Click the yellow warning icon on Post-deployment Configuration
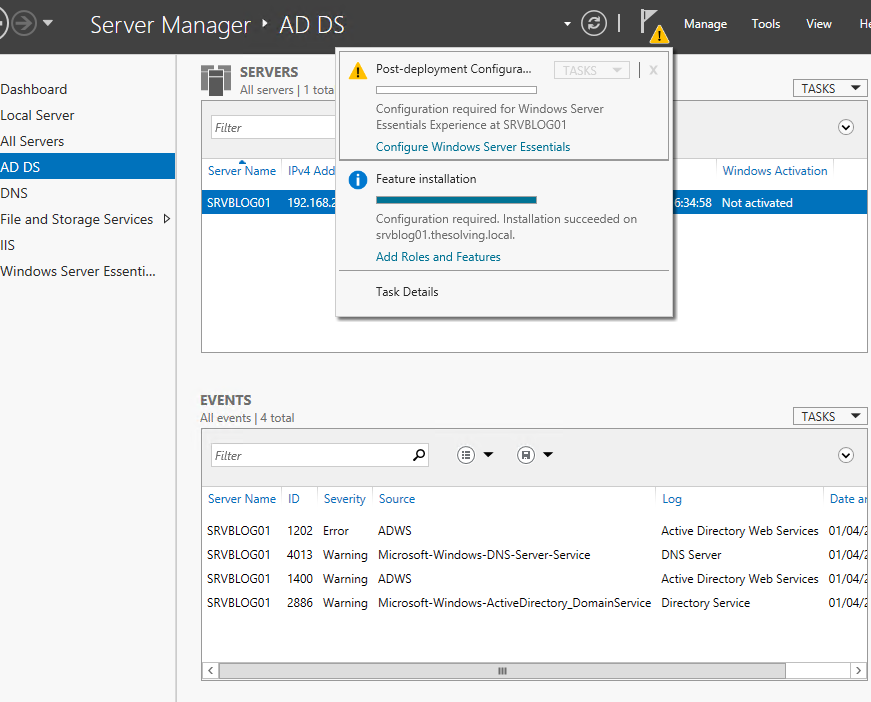 pos(357,70)
